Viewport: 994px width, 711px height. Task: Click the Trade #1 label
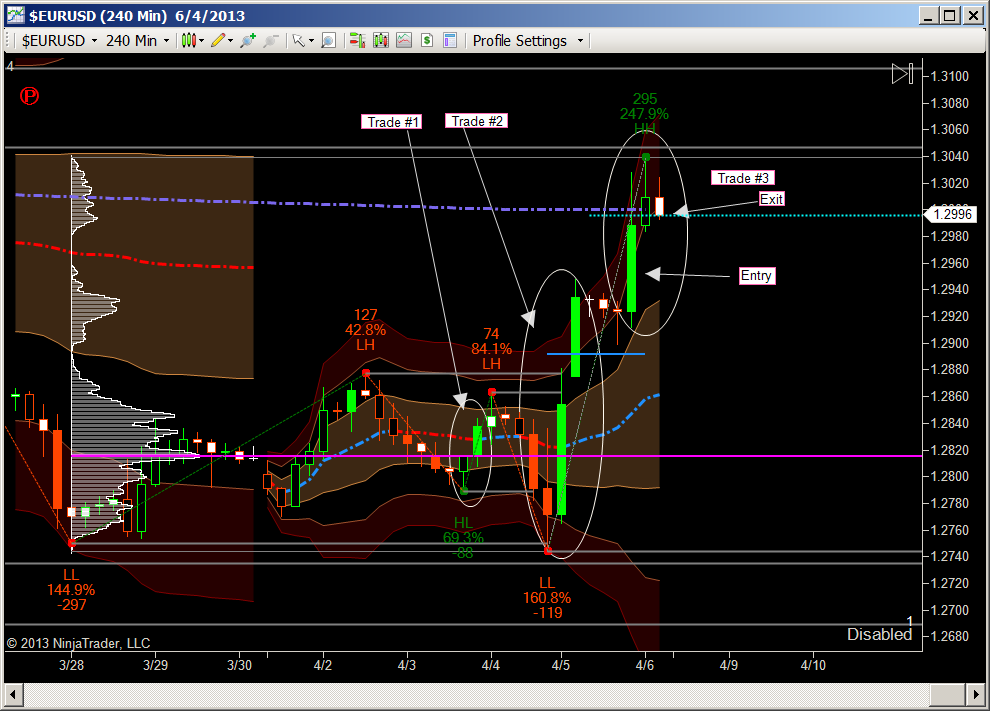pos(393,122)
